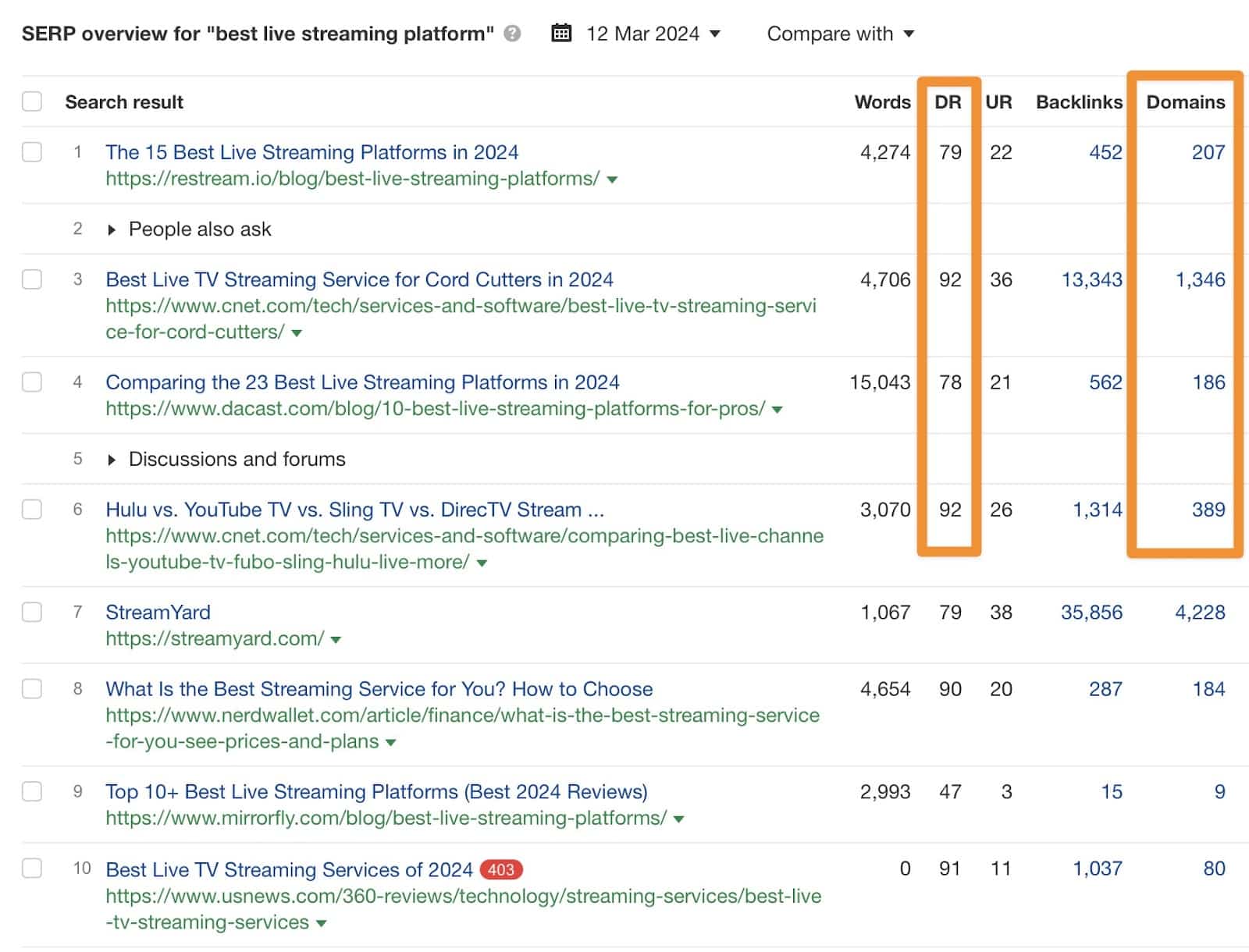This screenshot has width=1249, height=952.
Task: Check the box for usnews Best Live TV Streaming Services row
Action: [x=32, y=868]
